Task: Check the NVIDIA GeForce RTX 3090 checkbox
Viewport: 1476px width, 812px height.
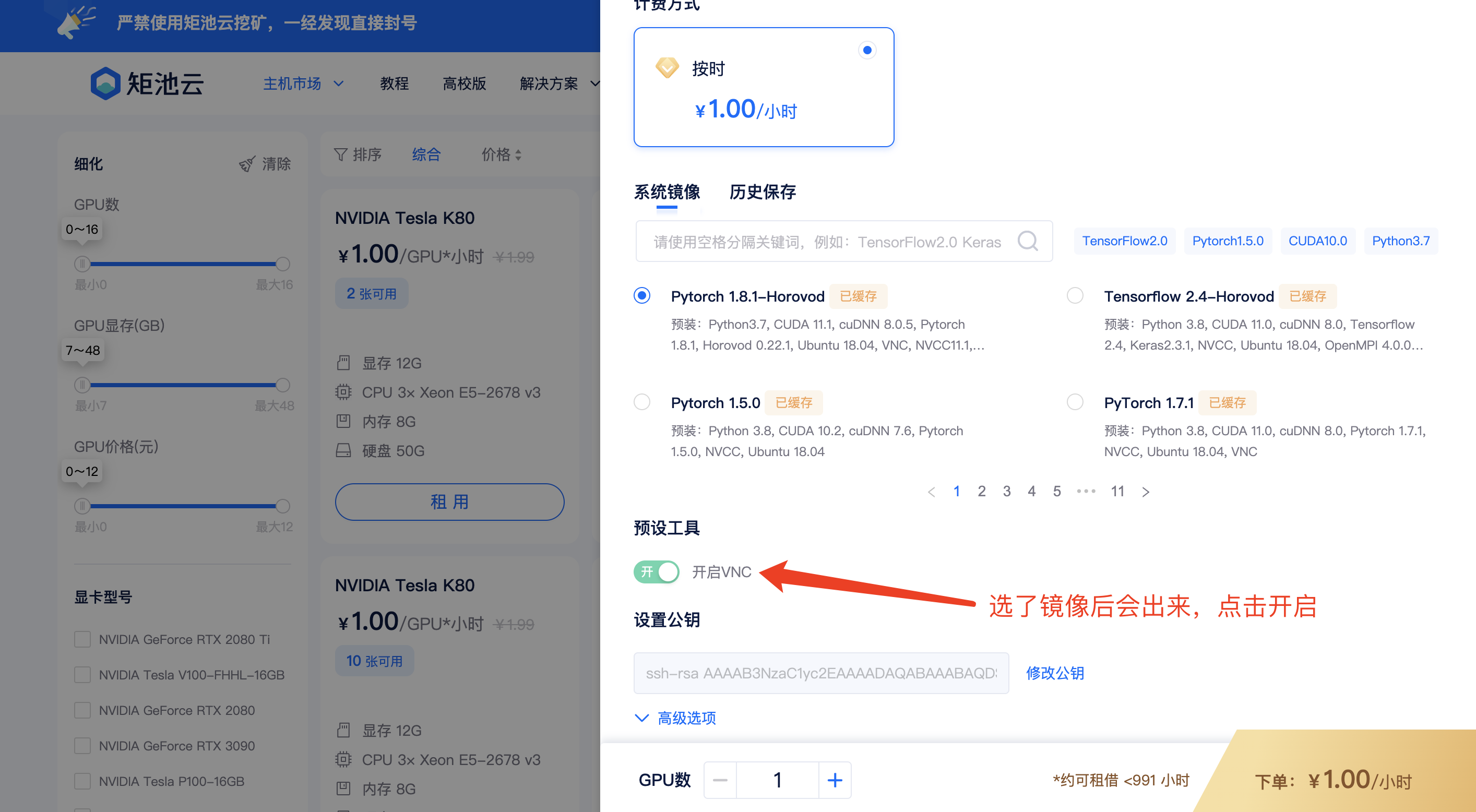Action: (82, 746)
